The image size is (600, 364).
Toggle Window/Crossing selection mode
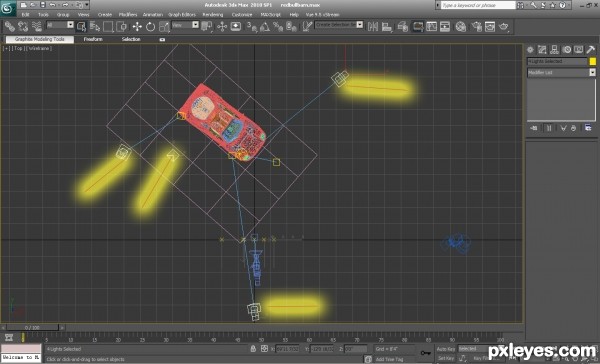point(122,26)
